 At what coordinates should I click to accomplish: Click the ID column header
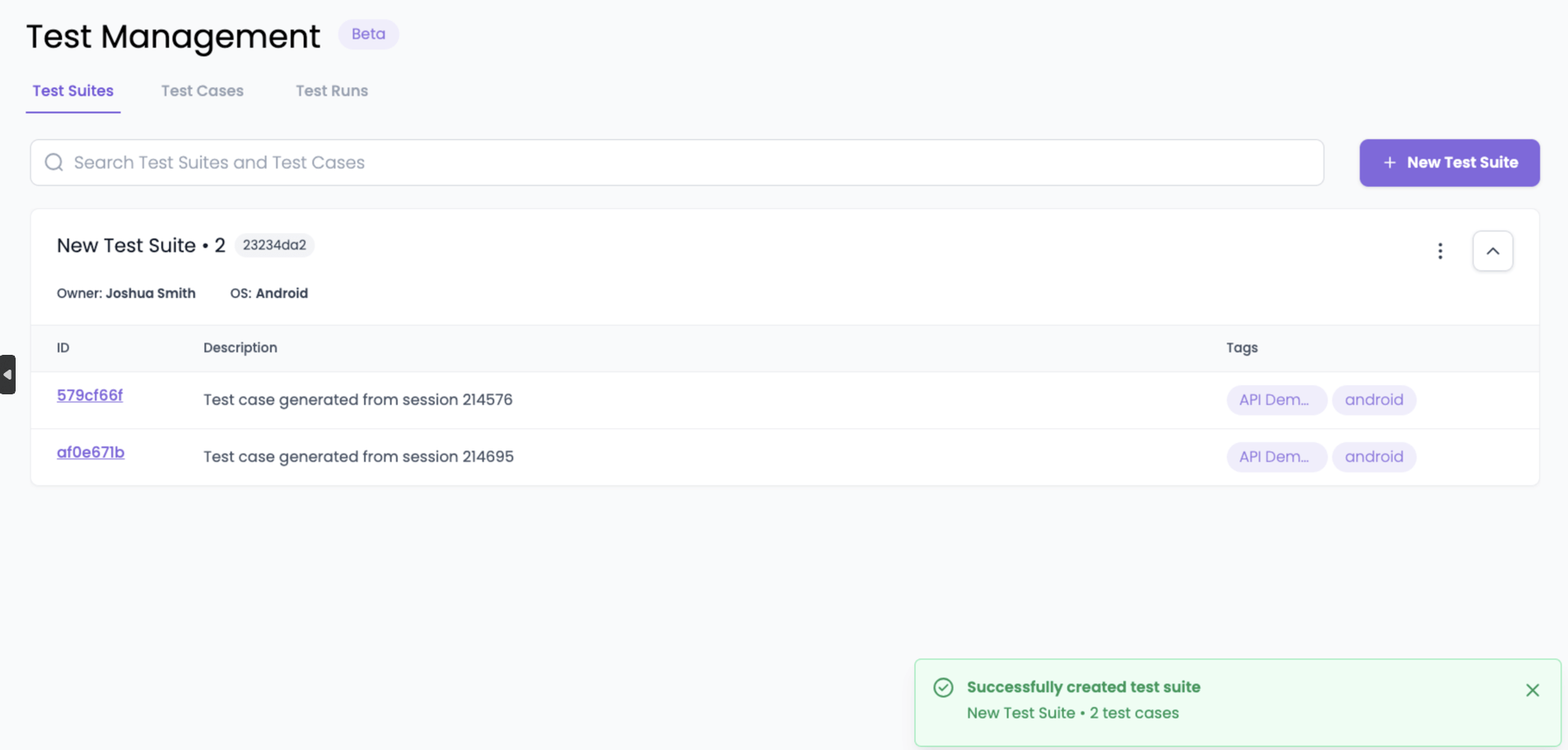tap(63, 347)
